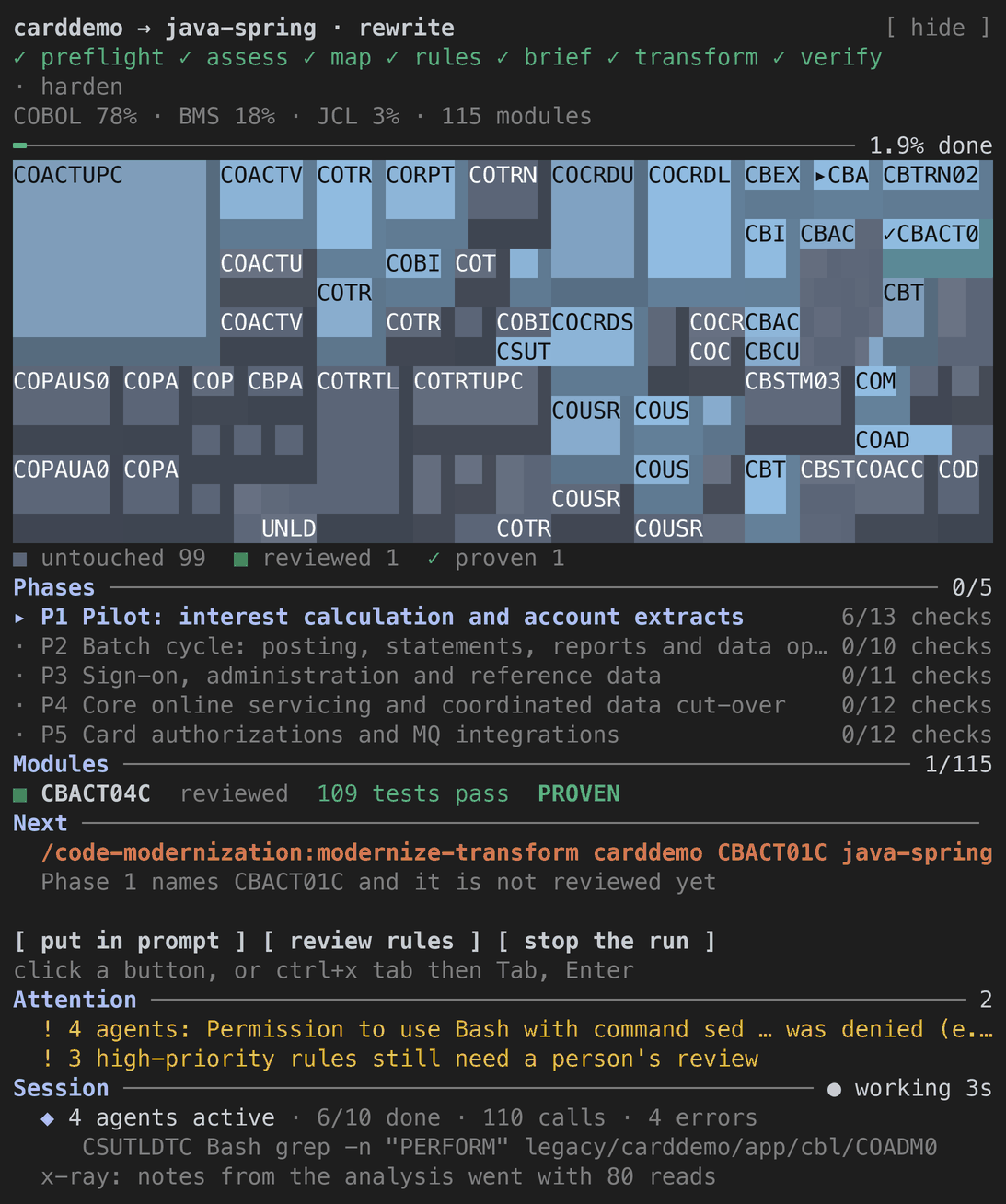This screenshot has width=1006, height=1204.
Task: Expand P5 Card authorizations phase row
Action: (503, 735)
